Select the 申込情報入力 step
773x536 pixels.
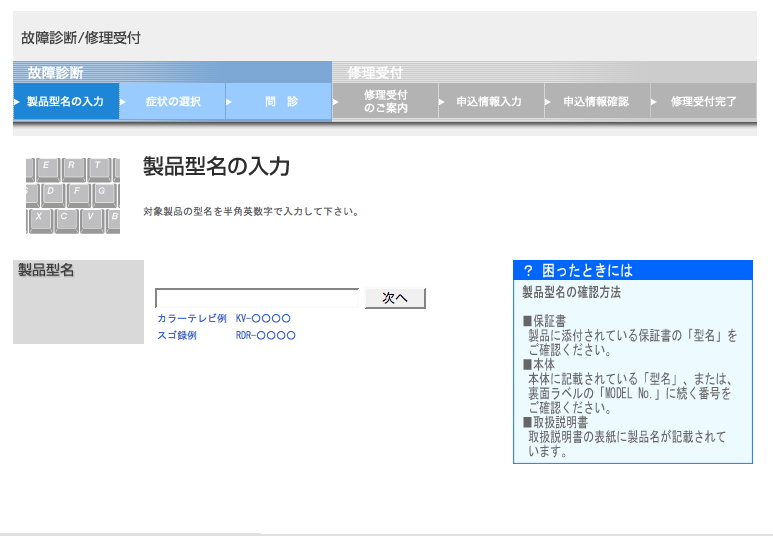[x=488, y=102]
